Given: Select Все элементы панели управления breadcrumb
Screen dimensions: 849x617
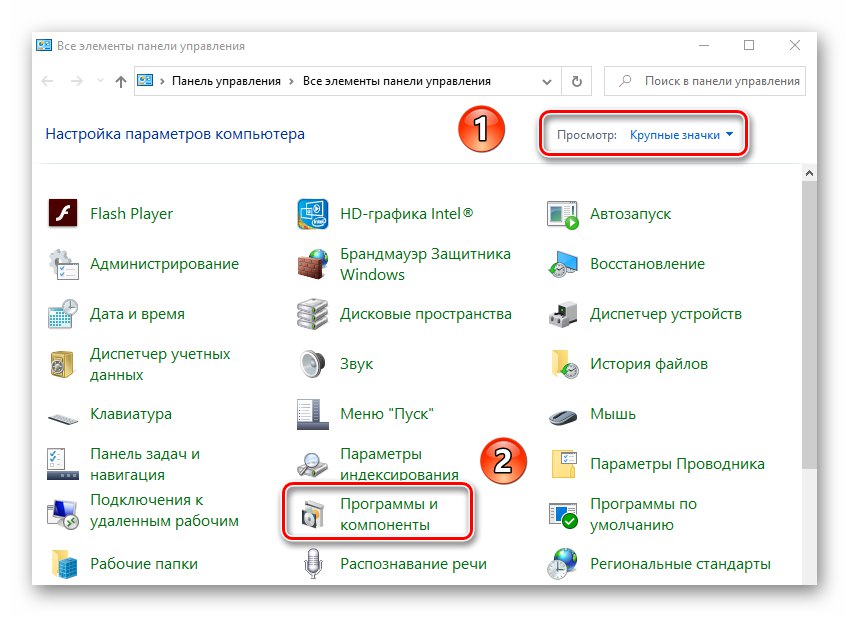Looking at the screenshot, I should coord(397,81).
